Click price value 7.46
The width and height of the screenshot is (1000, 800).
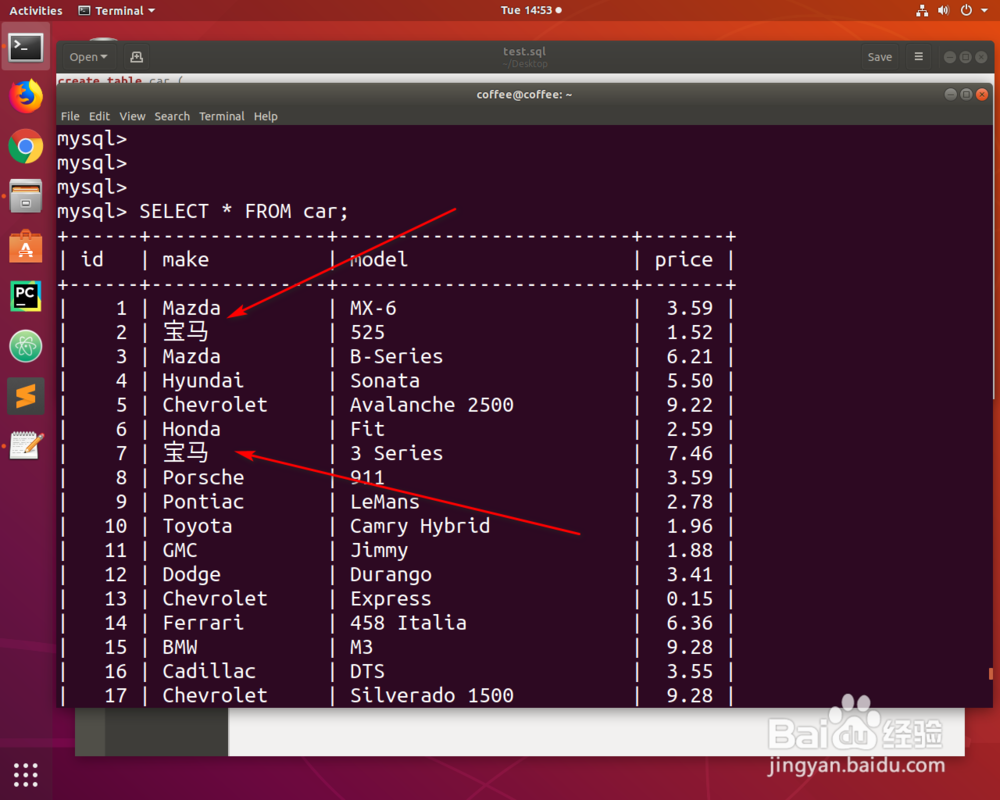689,454
